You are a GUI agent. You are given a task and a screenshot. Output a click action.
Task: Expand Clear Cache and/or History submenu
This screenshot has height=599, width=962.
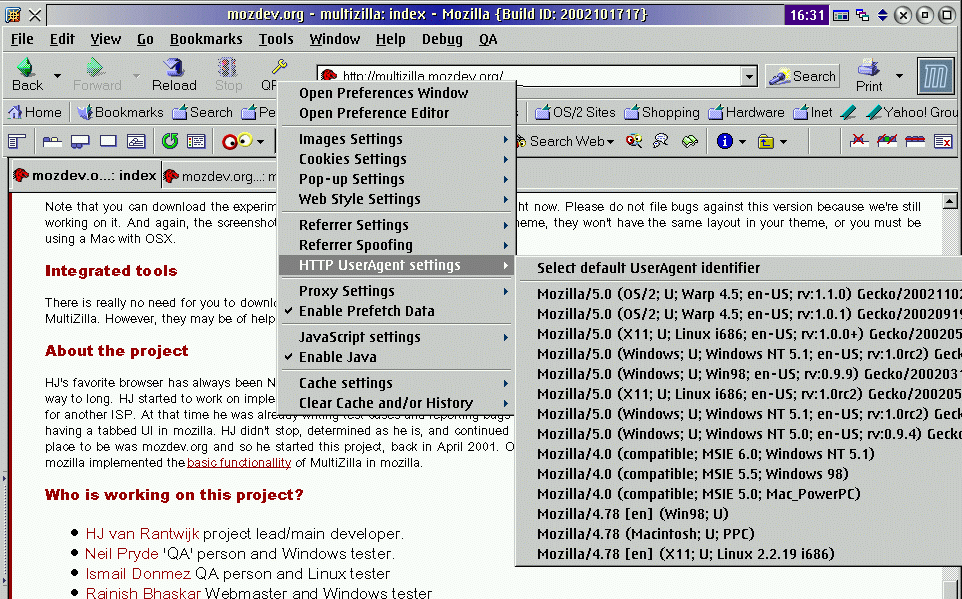coord(396,403)
